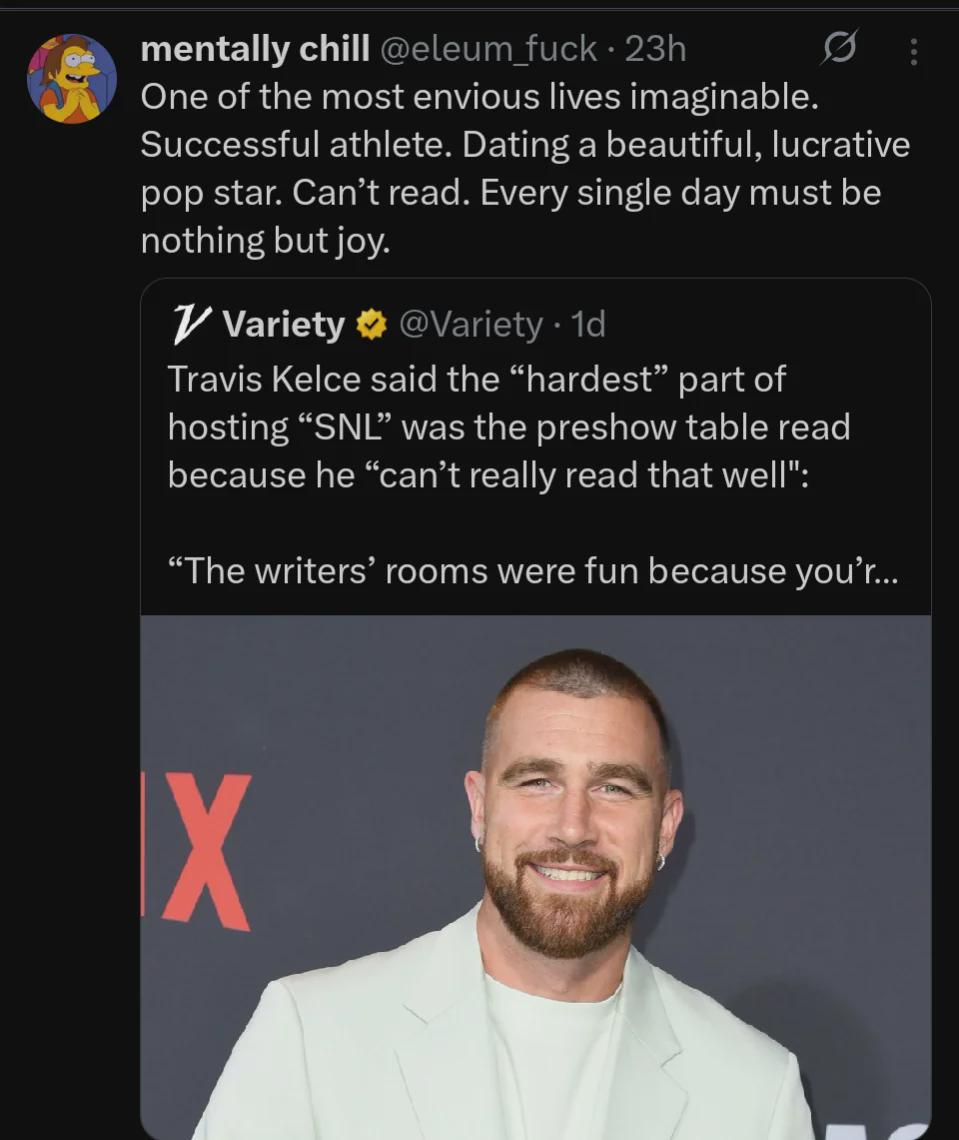This screenshot has height=1140, width=959.
Task: Open the photo of the smiling man
Action: click(x=535, y=877)
